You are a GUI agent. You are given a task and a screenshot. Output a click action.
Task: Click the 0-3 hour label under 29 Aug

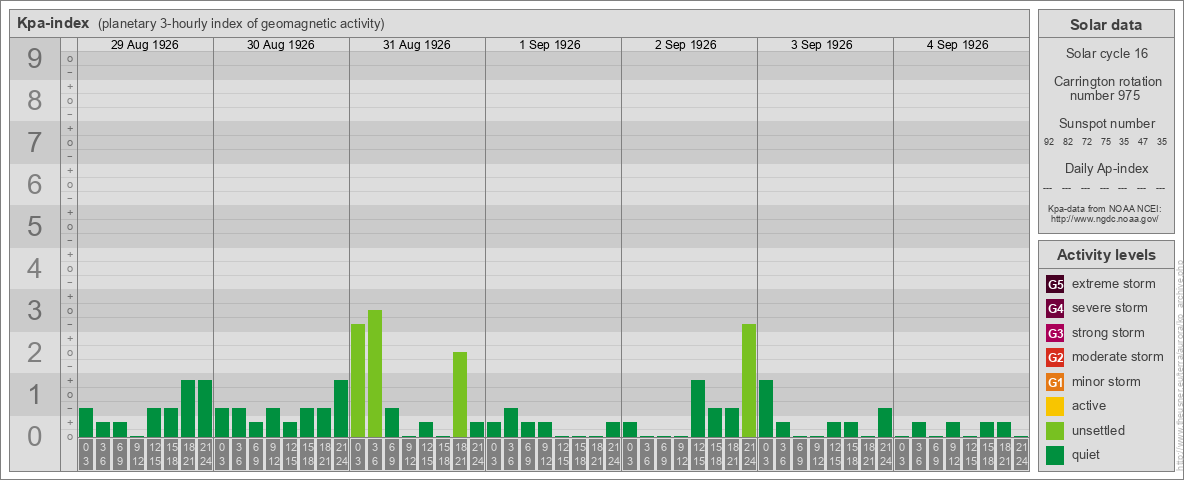86,454
